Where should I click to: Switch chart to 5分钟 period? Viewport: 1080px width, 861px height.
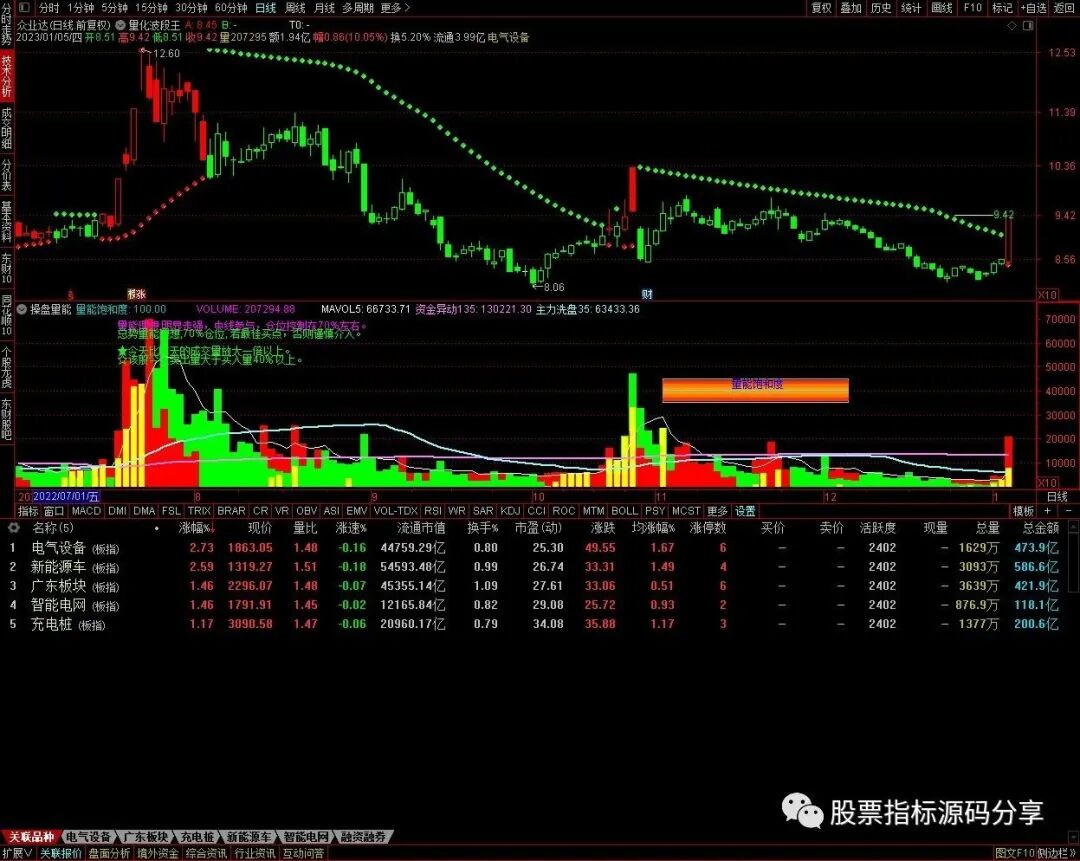114,8
